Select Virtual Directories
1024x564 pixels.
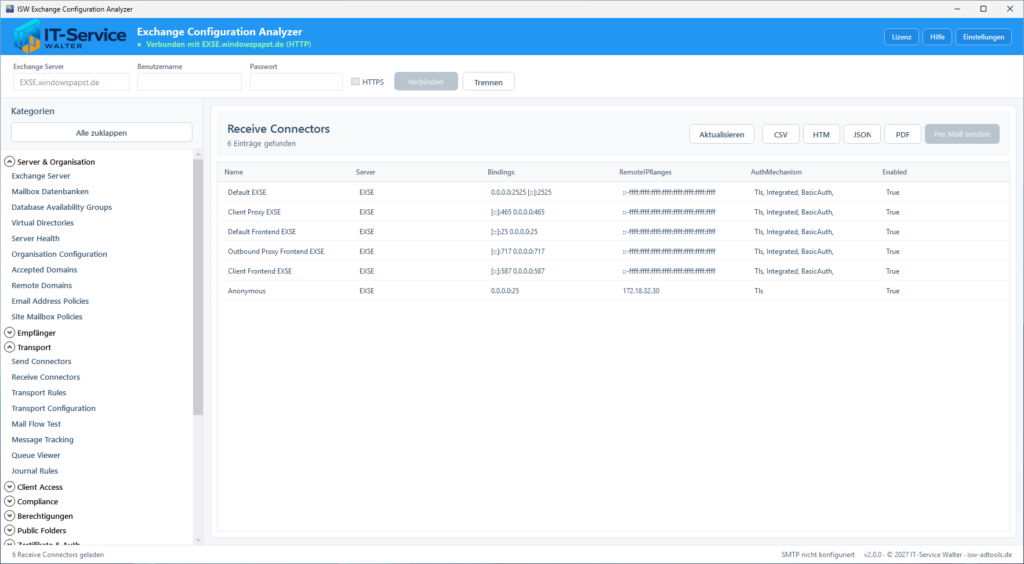42,223
